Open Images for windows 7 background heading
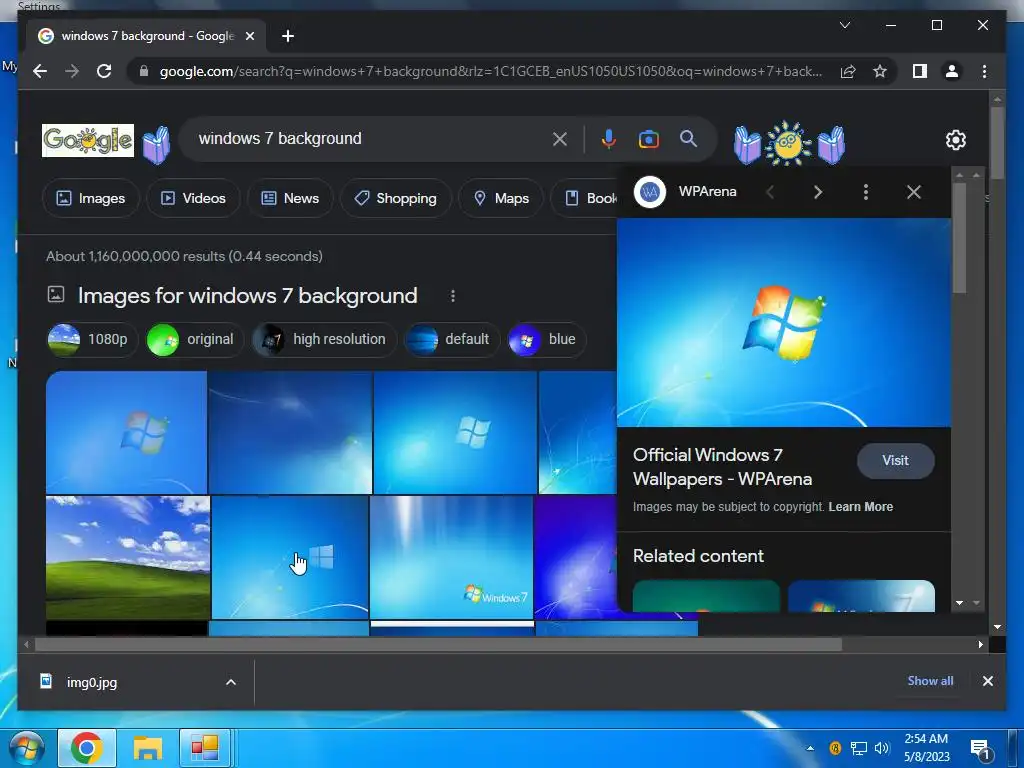 click(248, 296)
